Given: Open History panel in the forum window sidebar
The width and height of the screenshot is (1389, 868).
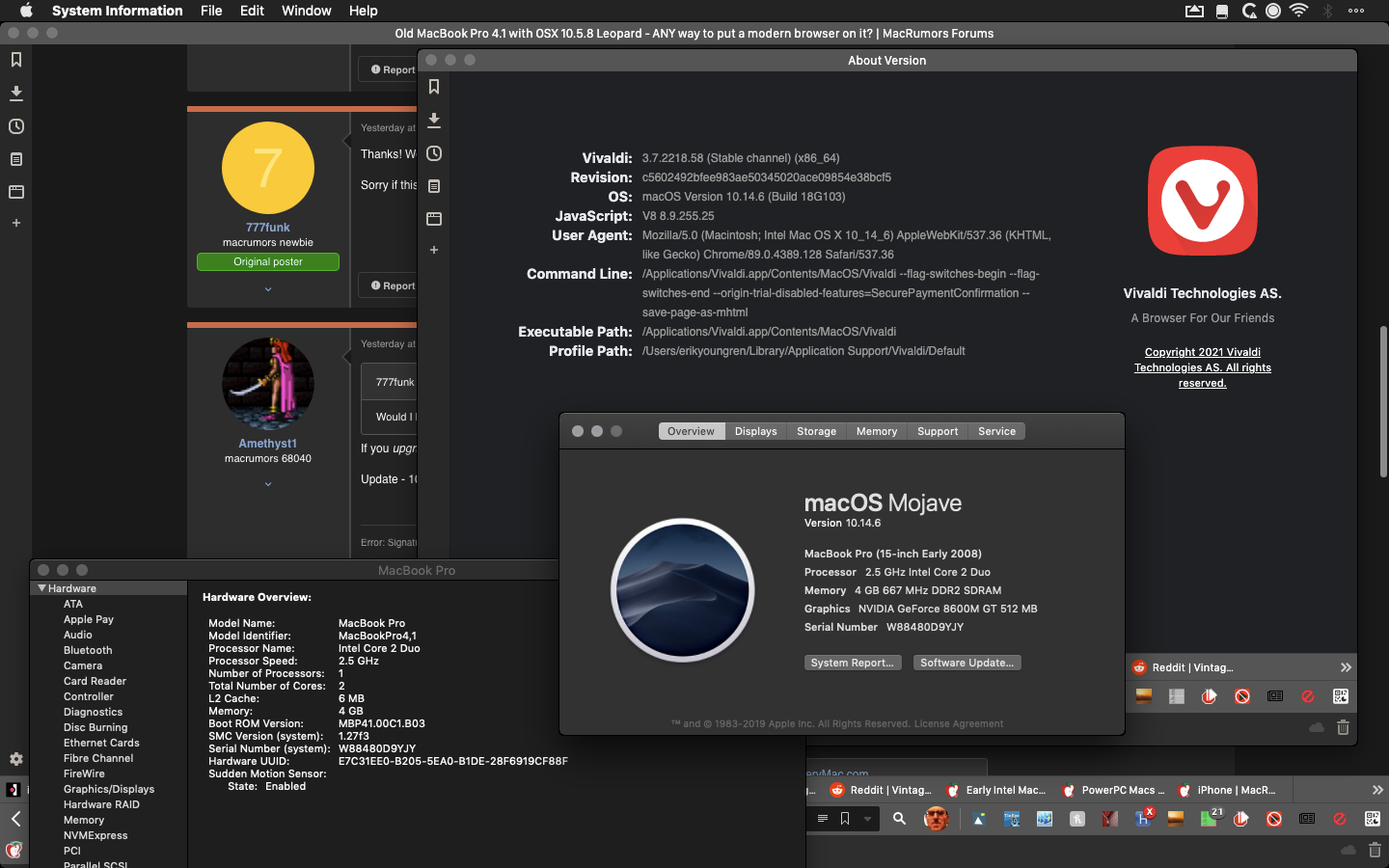Looking at the screenshot, I should pyautogui.click(x=16, y=126).
